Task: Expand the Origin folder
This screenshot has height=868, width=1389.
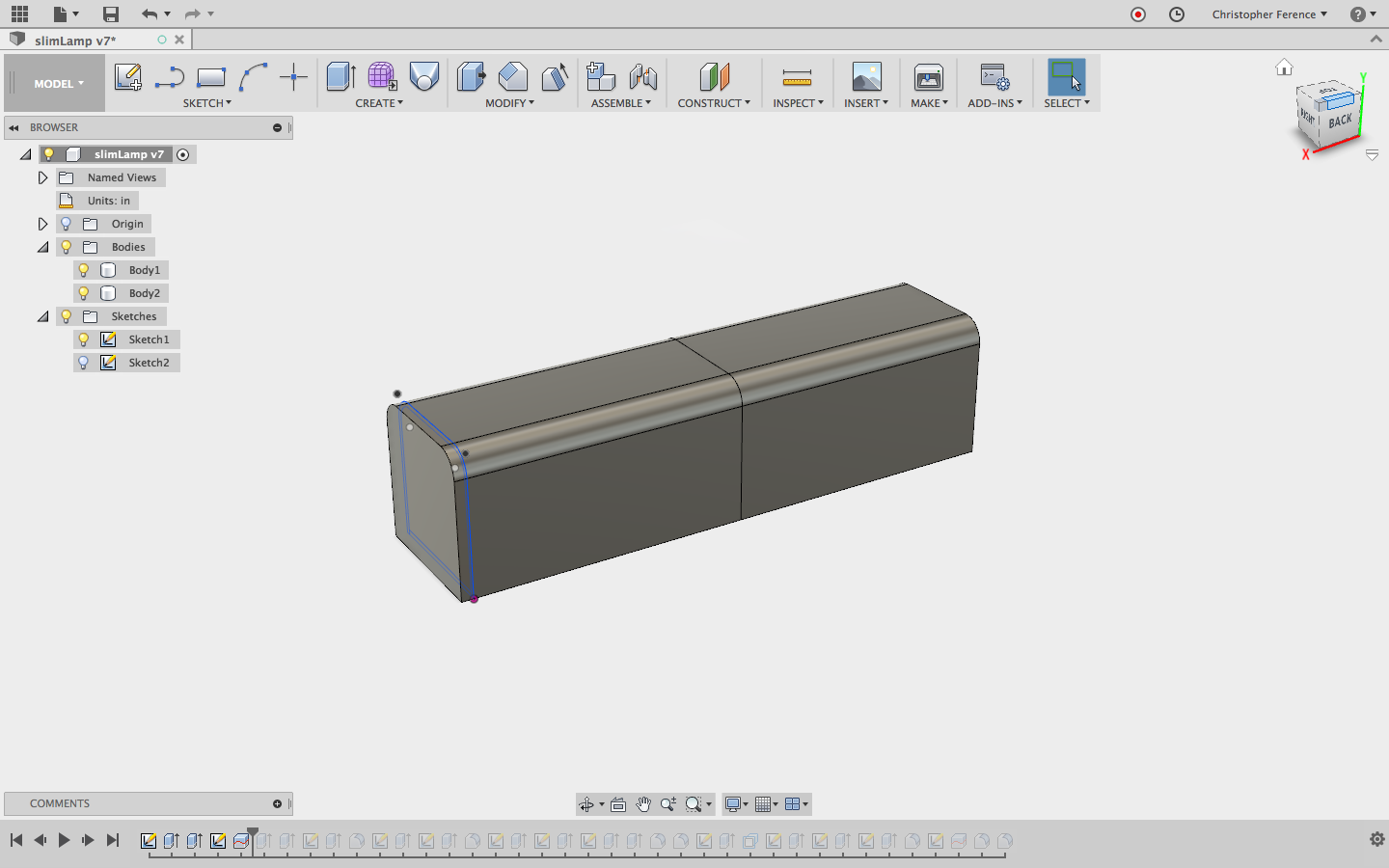Action: pos(42,224)
